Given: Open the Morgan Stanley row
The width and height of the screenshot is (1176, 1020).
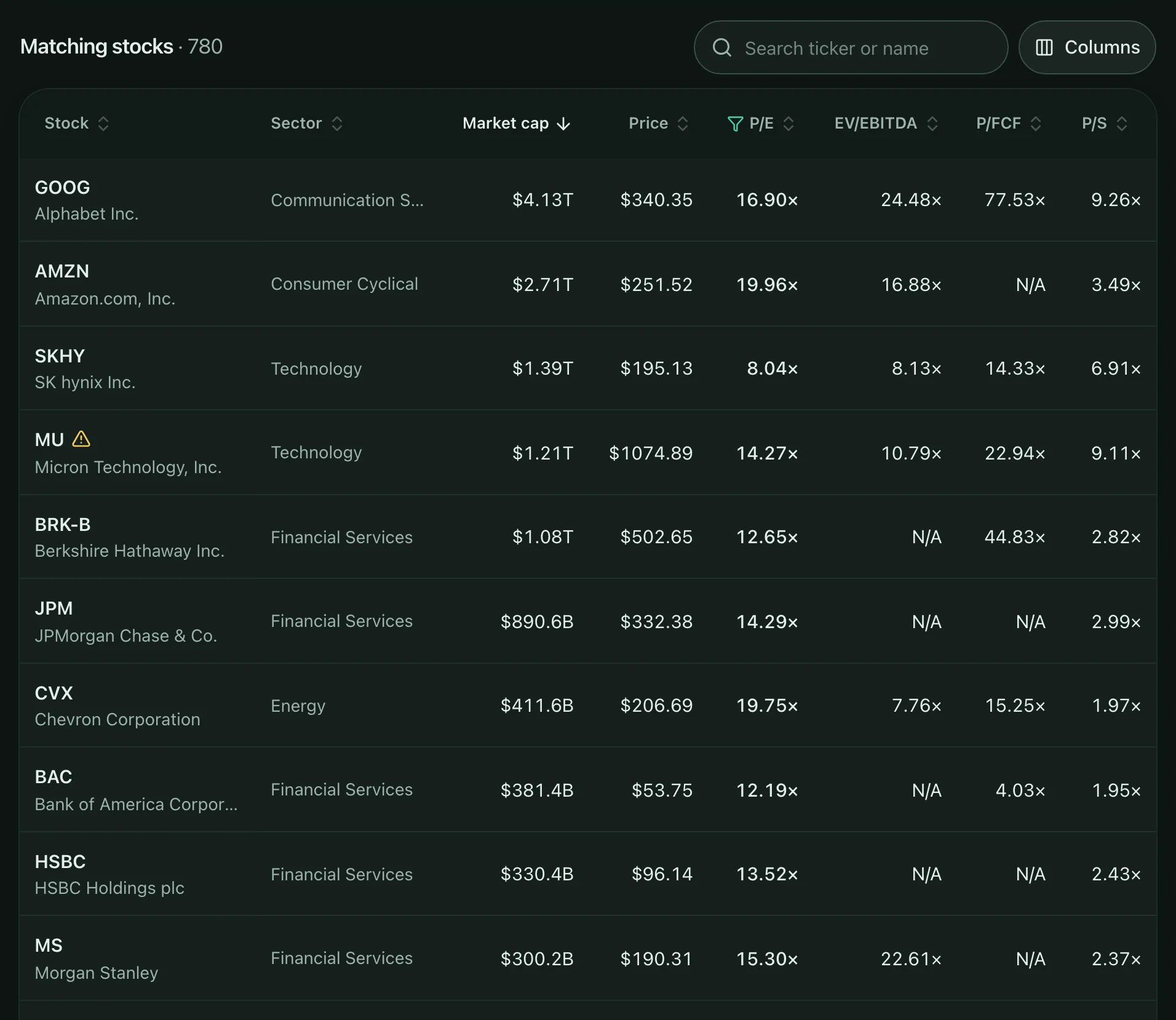Looking at the screenshot, I should click(587, 958).
